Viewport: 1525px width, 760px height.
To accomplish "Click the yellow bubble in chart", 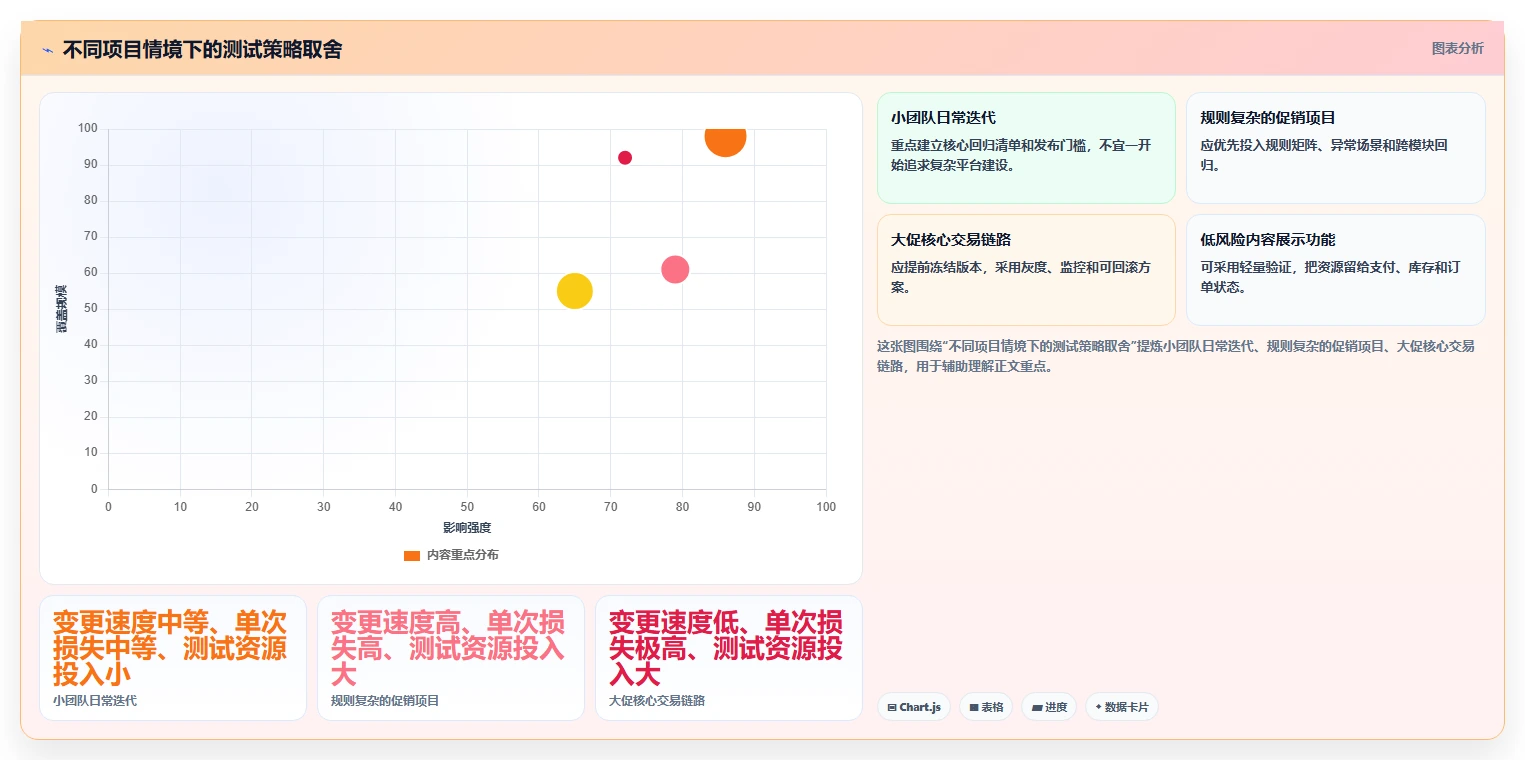I will point(574,291).
